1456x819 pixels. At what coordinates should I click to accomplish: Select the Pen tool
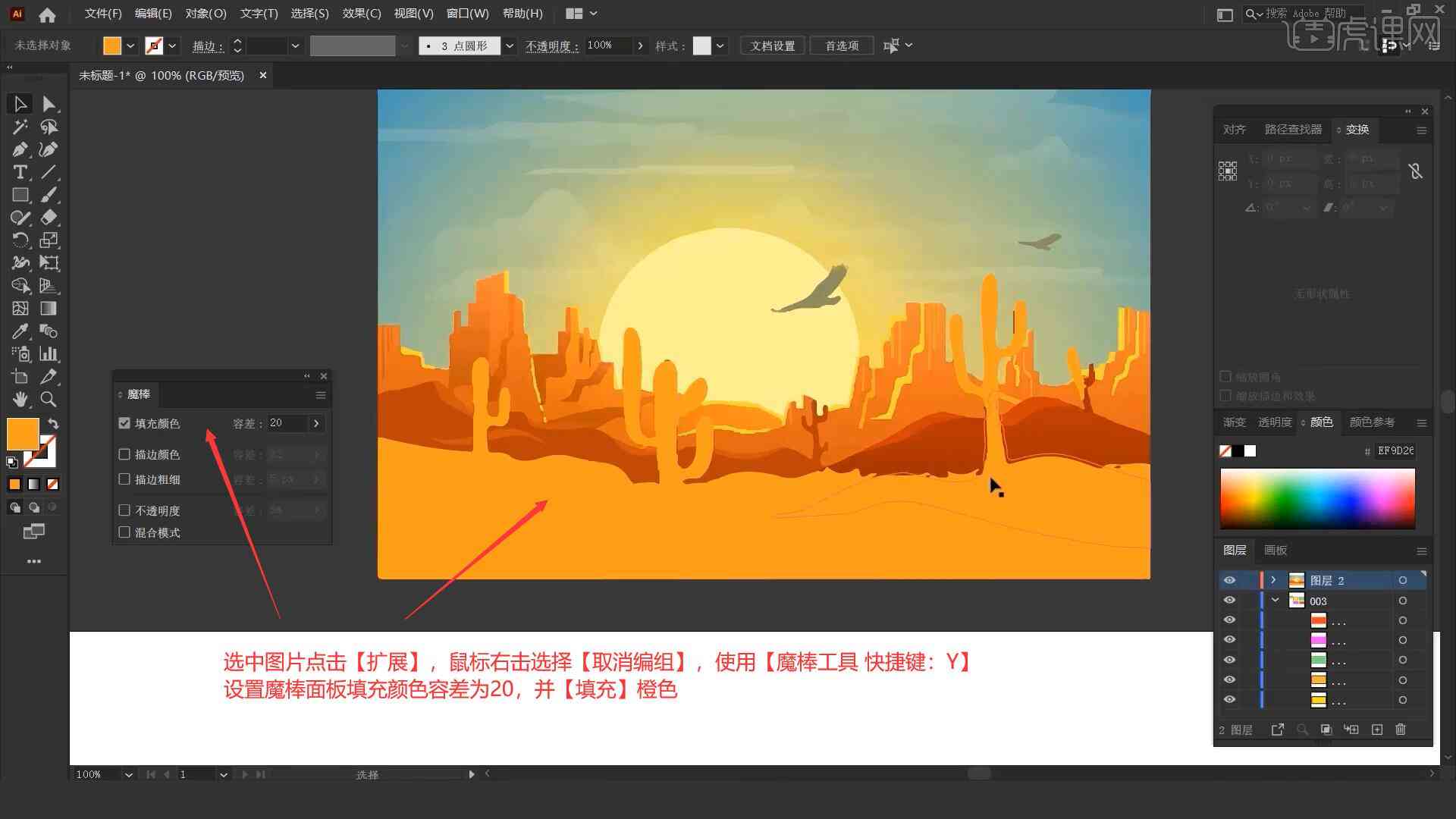18,149
